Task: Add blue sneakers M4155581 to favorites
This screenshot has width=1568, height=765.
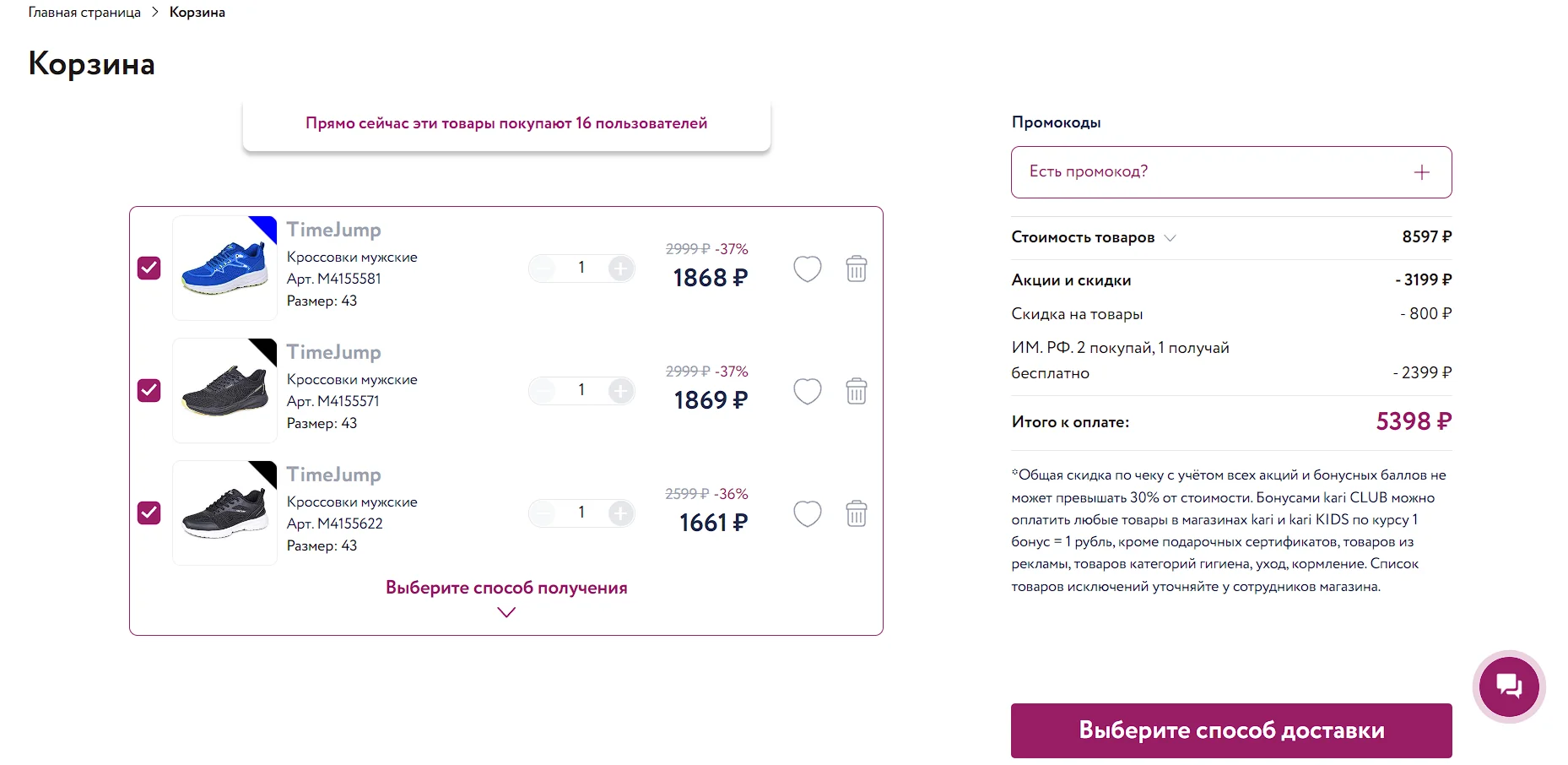Action: click(807, 269)
